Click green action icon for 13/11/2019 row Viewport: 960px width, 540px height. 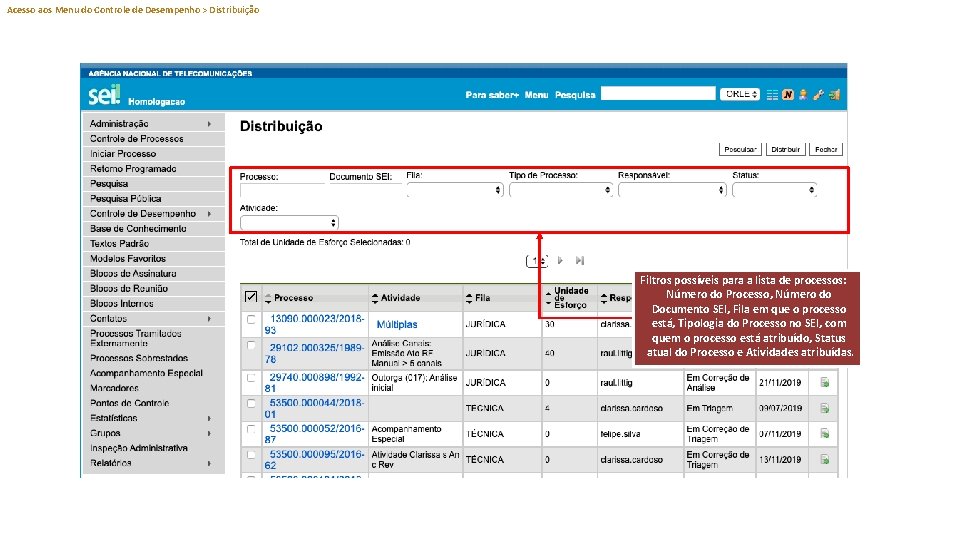pyautogui.click(x=825, y=459)
